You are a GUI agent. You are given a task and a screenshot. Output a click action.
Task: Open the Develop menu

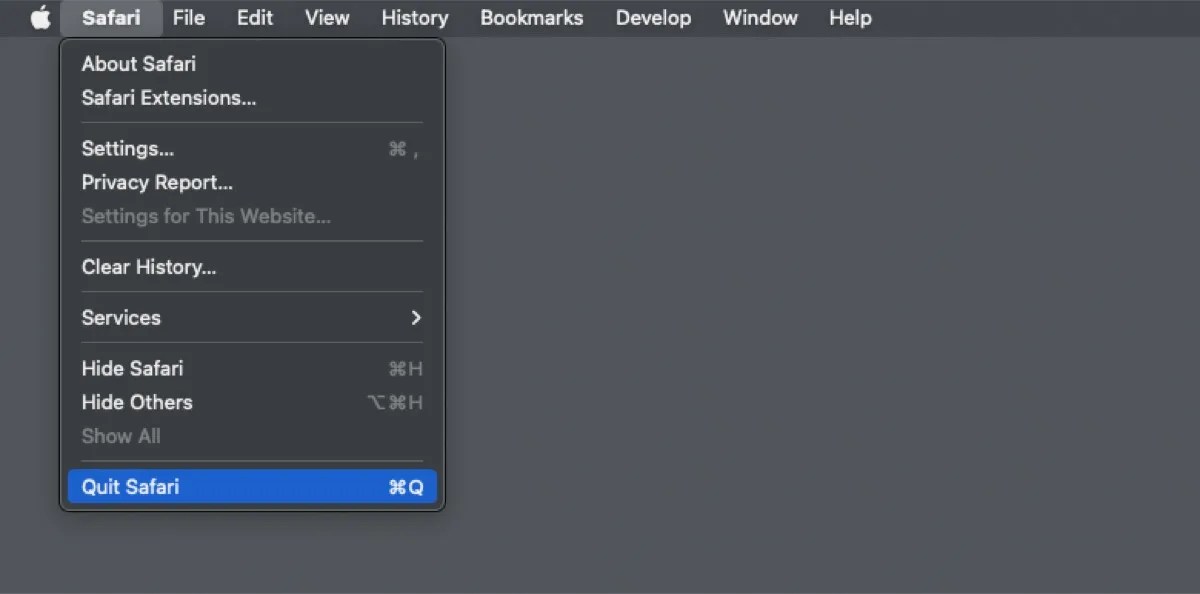[653, 17]
